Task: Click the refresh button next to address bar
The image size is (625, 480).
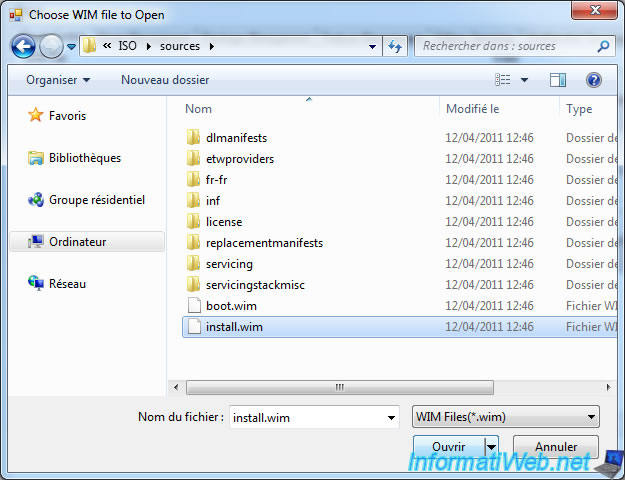Action: coord(395,47)
